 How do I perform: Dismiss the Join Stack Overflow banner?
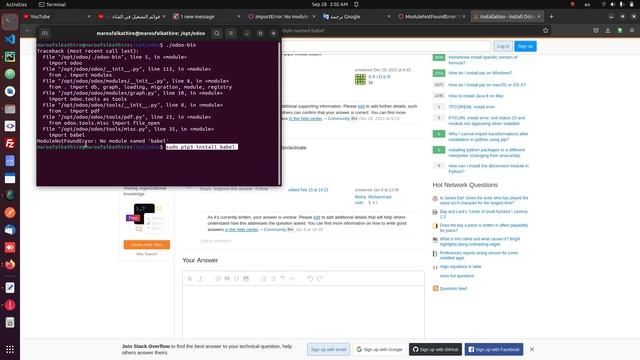(x=532, y=349)
